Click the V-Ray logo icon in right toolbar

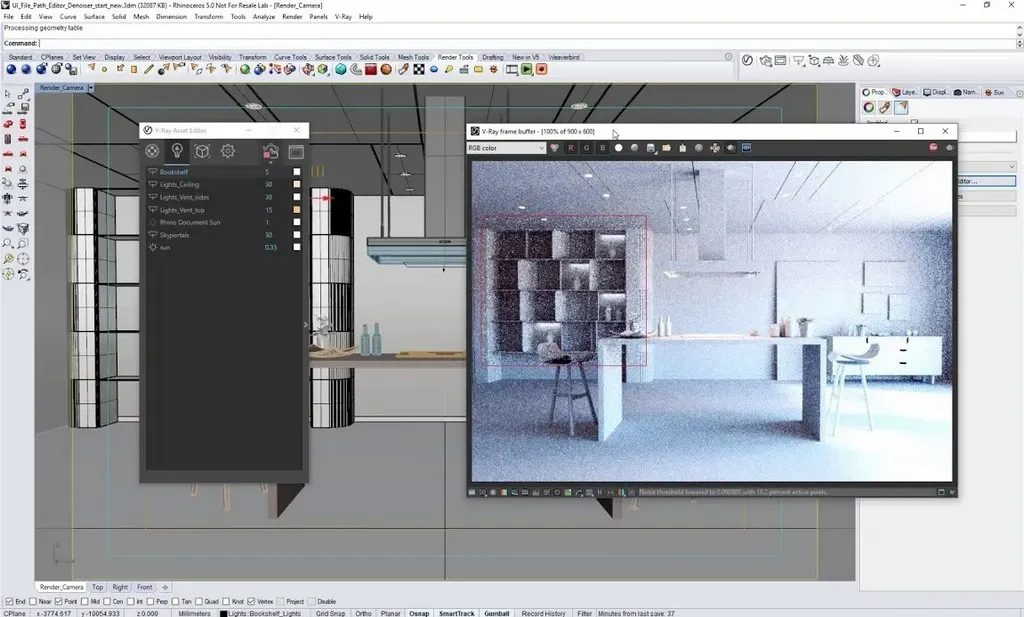[x=747, y=61]
